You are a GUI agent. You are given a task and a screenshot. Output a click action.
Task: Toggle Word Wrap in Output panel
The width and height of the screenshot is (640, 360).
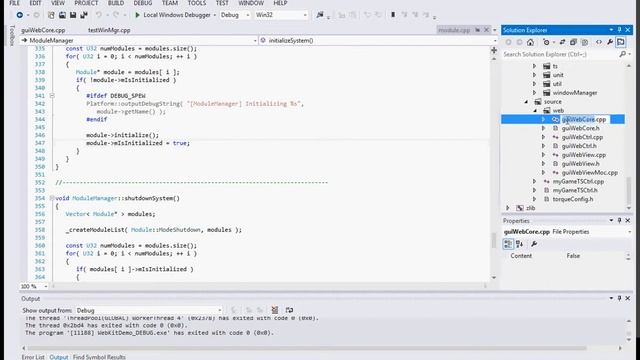(289, 310)
